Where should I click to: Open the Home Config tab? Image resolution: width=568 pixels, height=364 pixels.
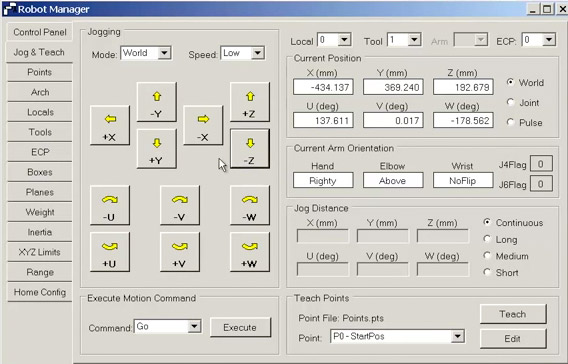[39, 292]
